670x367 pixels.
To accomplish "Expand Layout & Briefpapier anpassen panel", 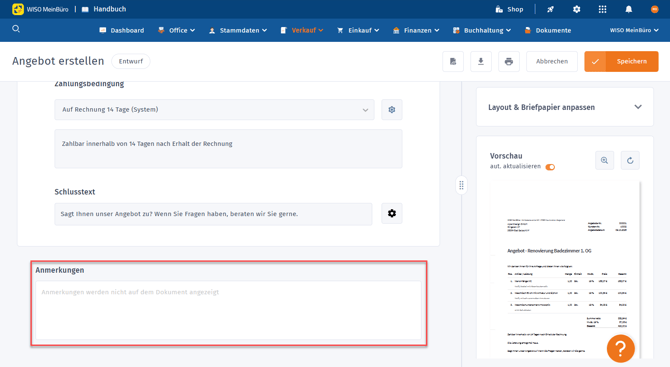I will click(565, 107).
